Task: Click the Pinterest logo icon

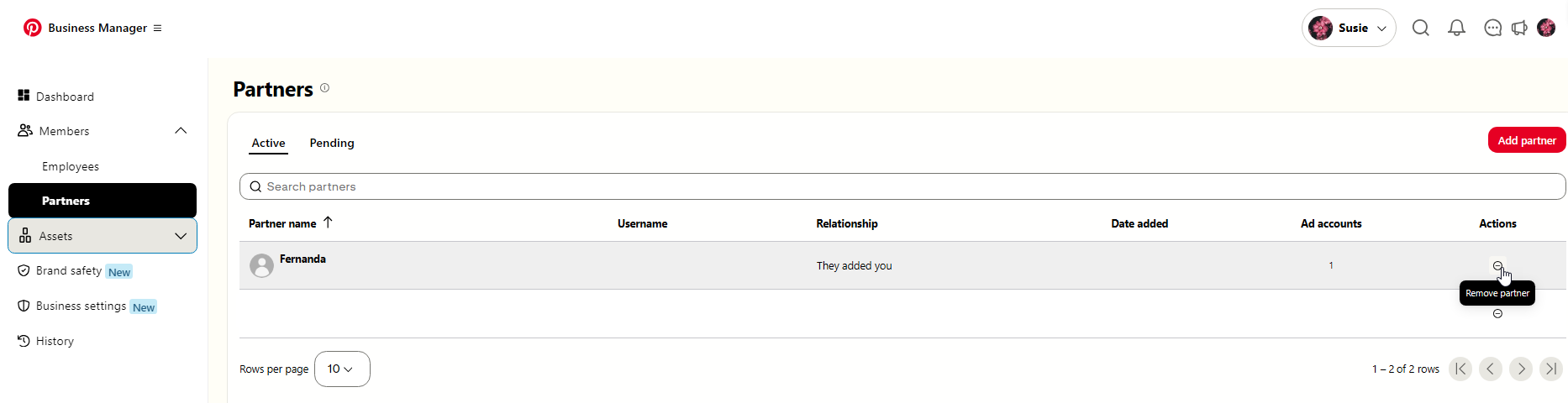Action: tap(32, 28)
